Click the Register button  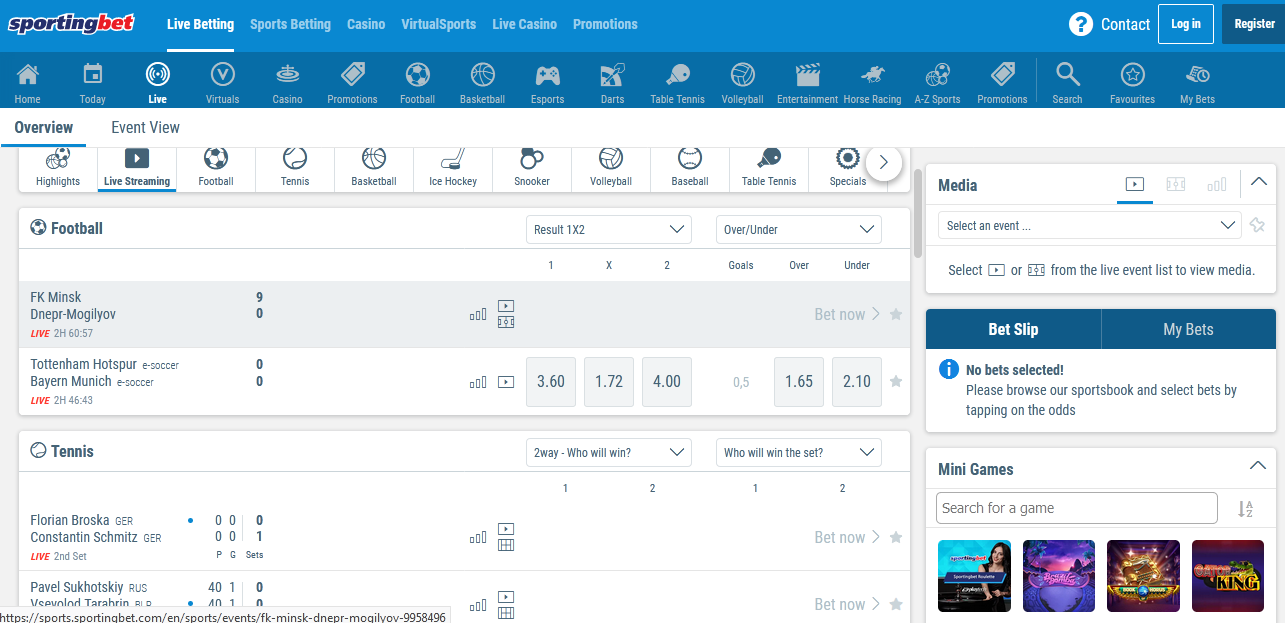[x=1254, y=24]
